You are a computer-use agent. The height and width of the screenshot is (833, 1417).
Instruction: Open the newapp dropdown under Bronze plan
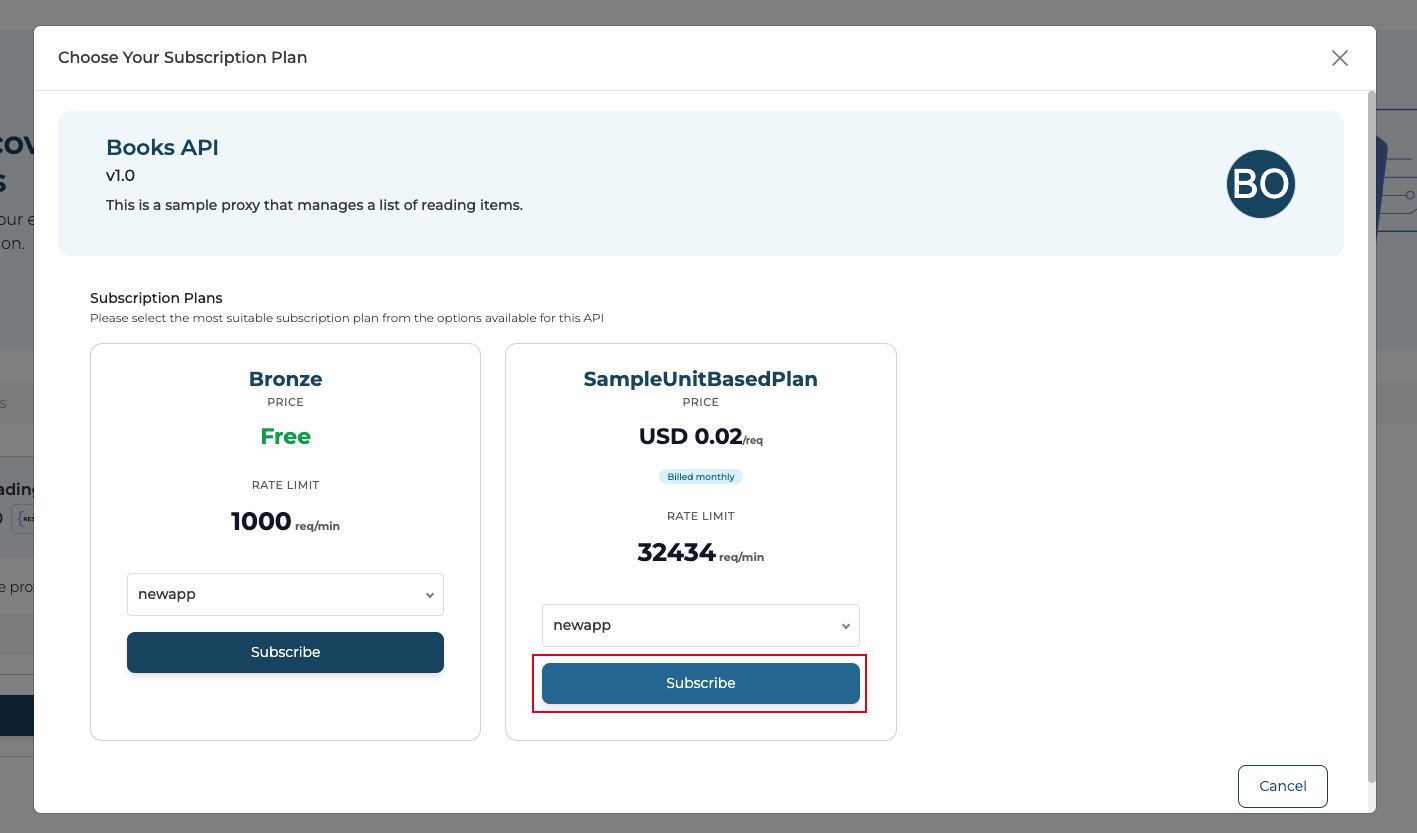[x=285, y=594]
